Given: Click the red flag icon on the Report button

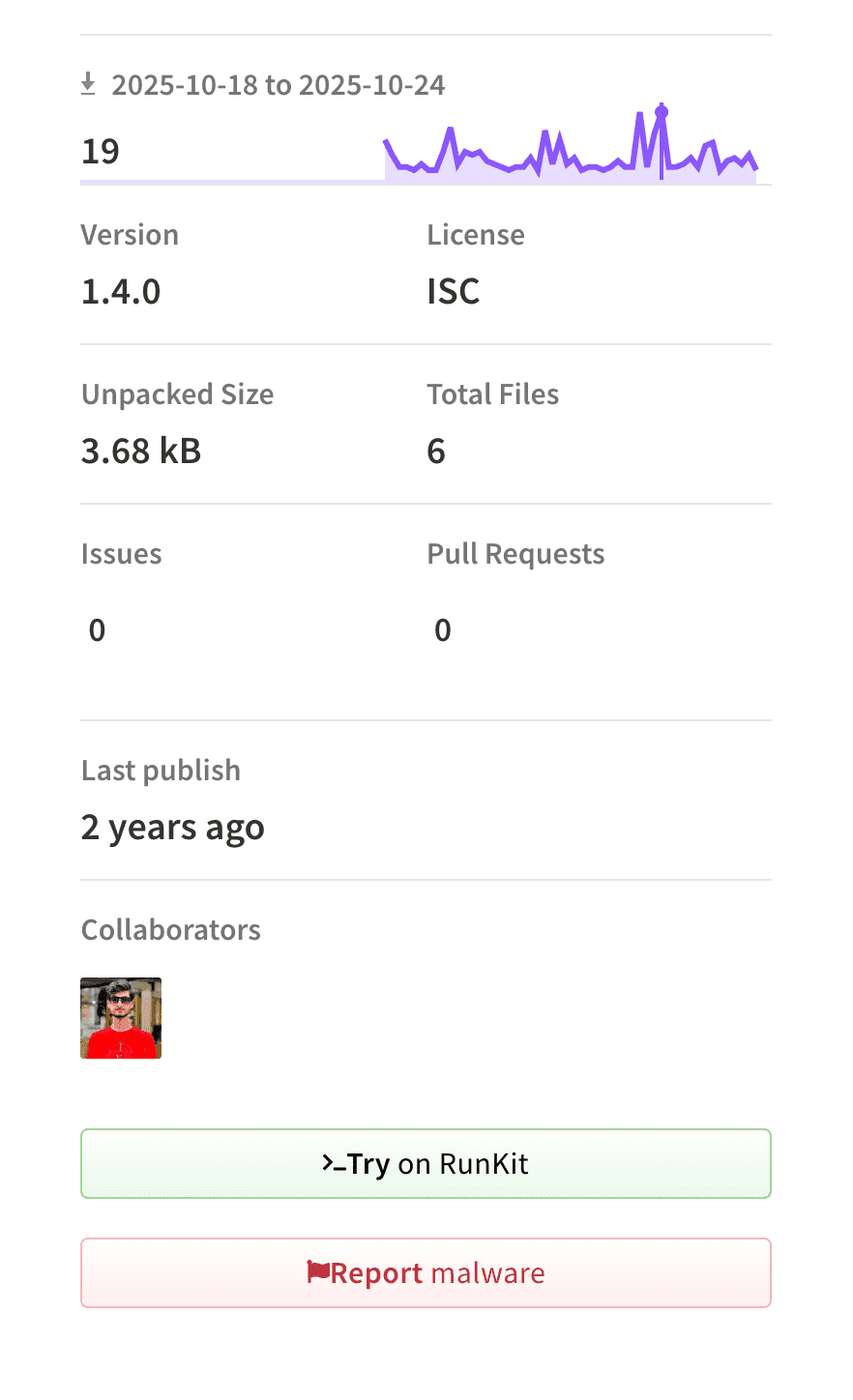Looking at the screenshot, I should (318, 1272).
